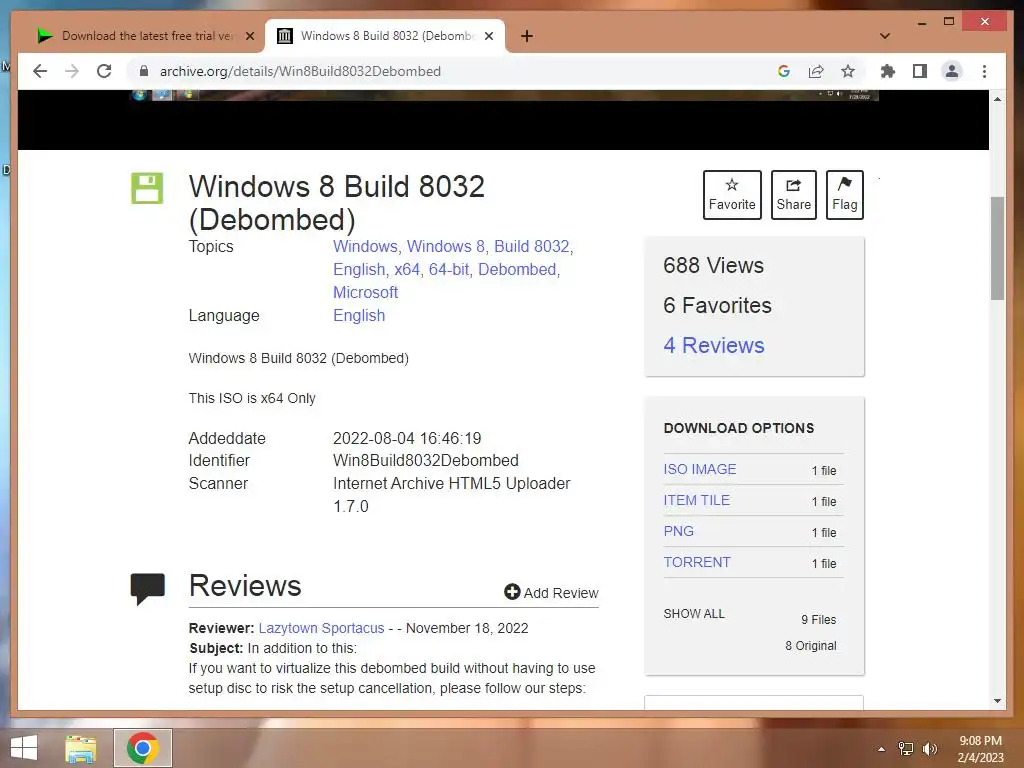Open the 64-bit topic link
Image resolution: width=1024 pixels, height=768 pixels.
pos(449,269)
